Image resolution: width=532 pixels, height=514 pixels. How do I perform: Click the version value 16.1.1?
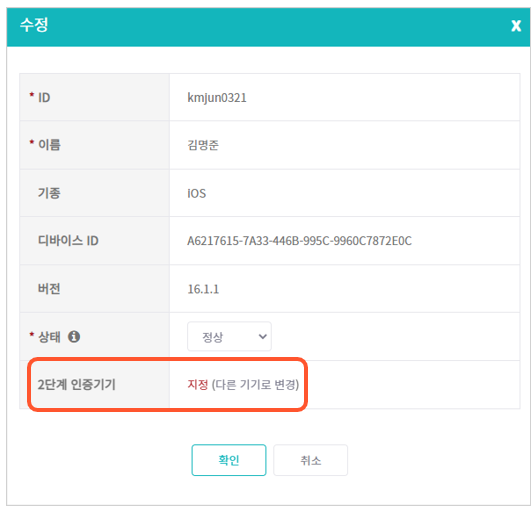203,289
